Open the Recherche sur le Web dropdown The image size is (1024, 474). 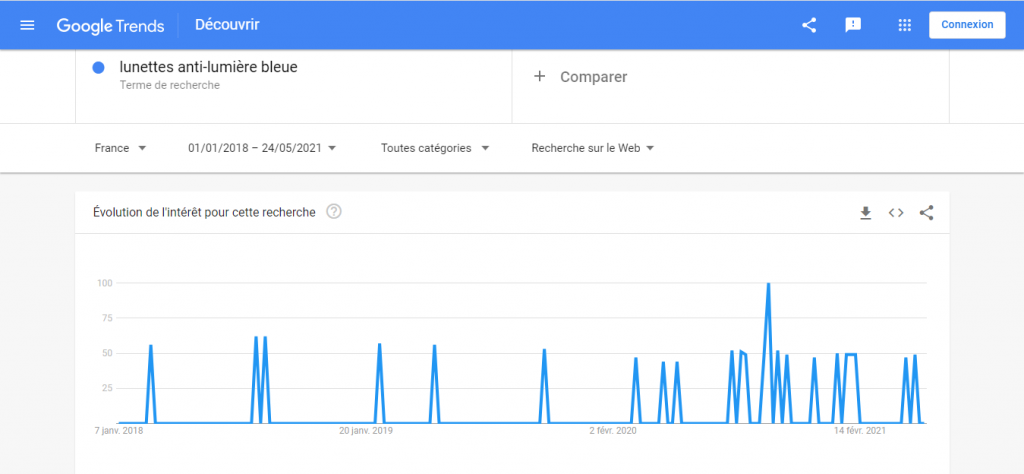coord(593,148)
